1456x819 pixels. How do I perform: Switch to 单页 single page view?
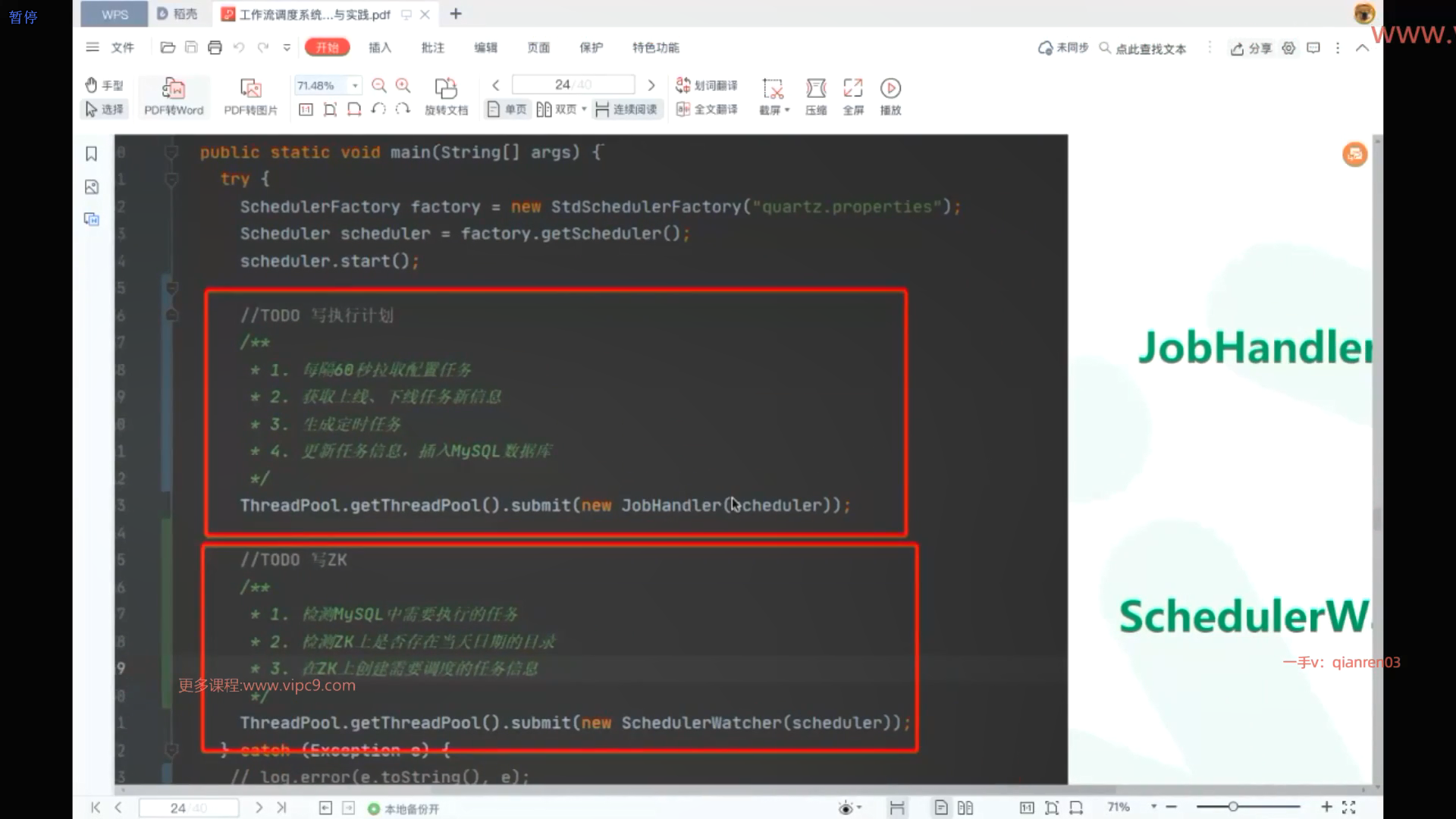point(507,110)
